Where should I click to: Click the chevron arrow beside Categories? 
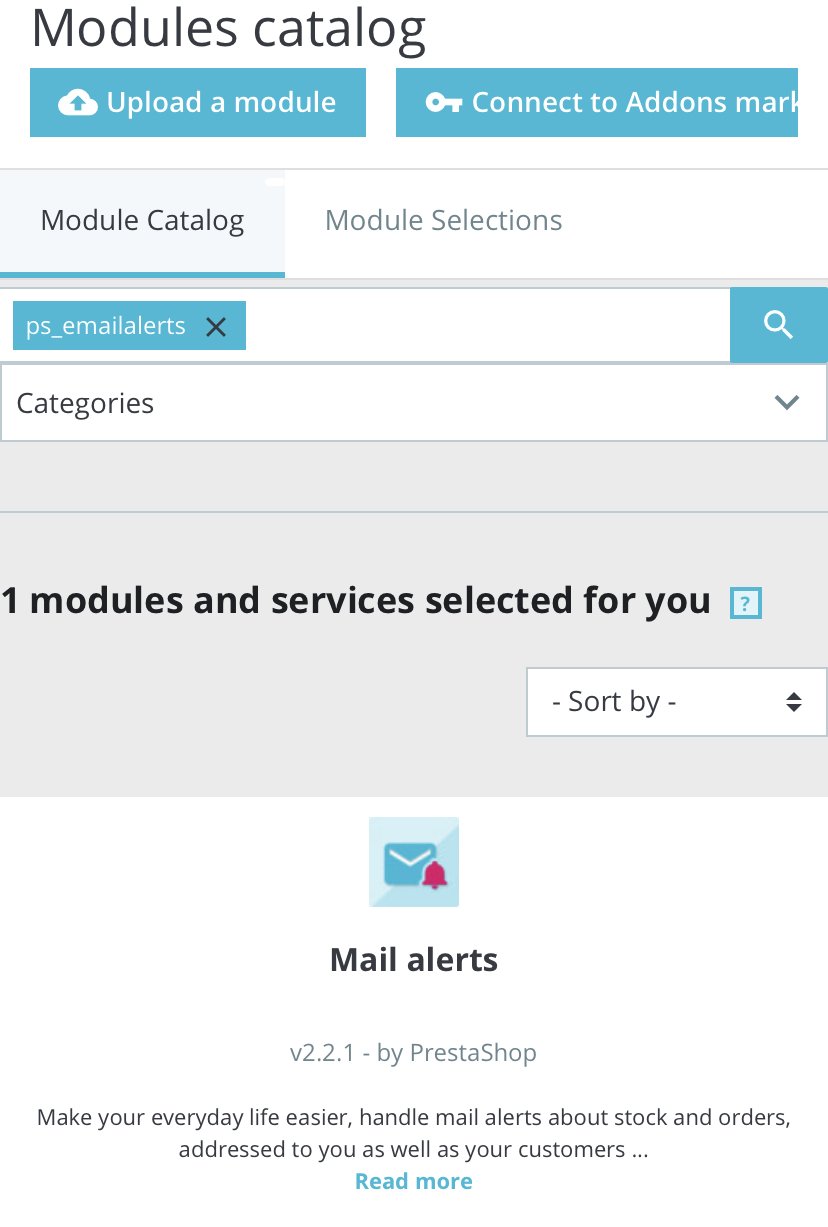coord(787,403)
